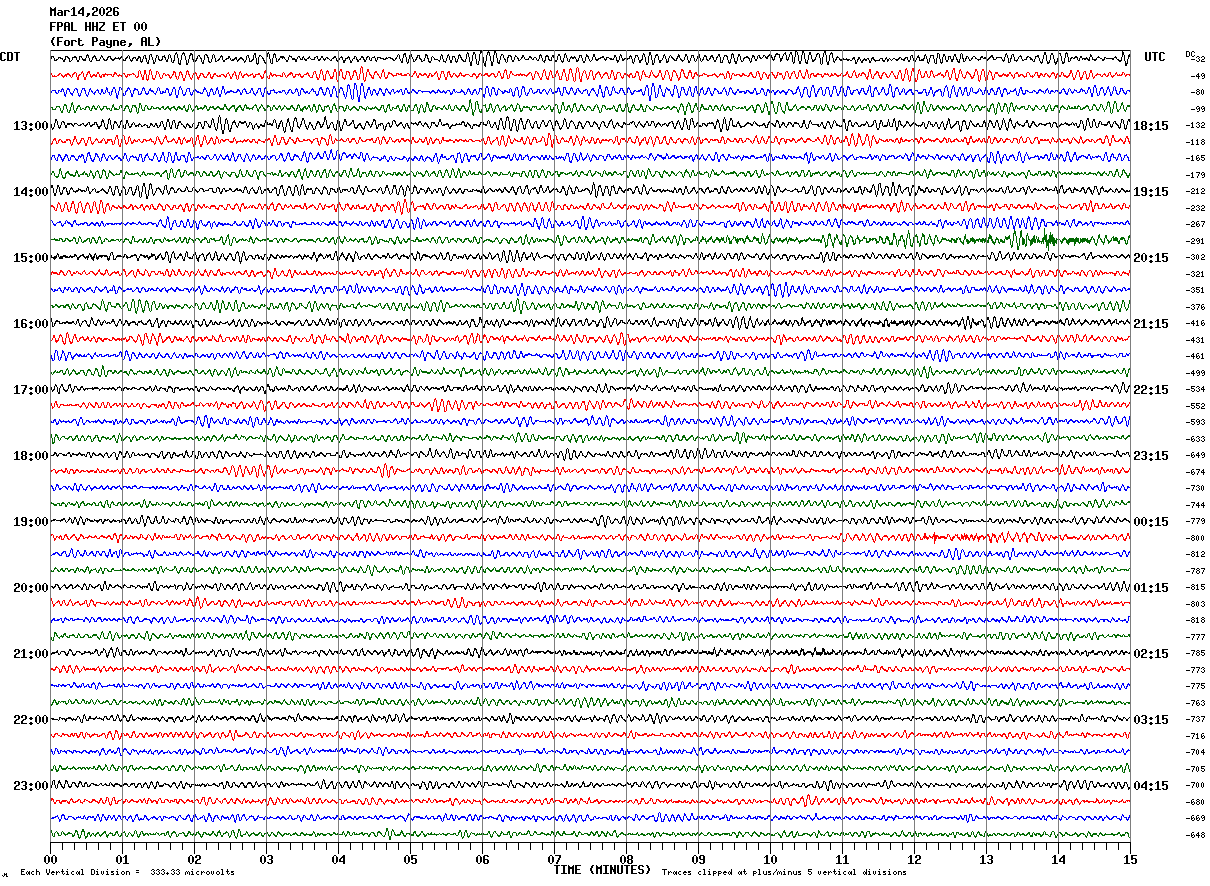This screenshot has width=1210, height=886.
Task: Click the DC offset value -700
Action: 1195,785
